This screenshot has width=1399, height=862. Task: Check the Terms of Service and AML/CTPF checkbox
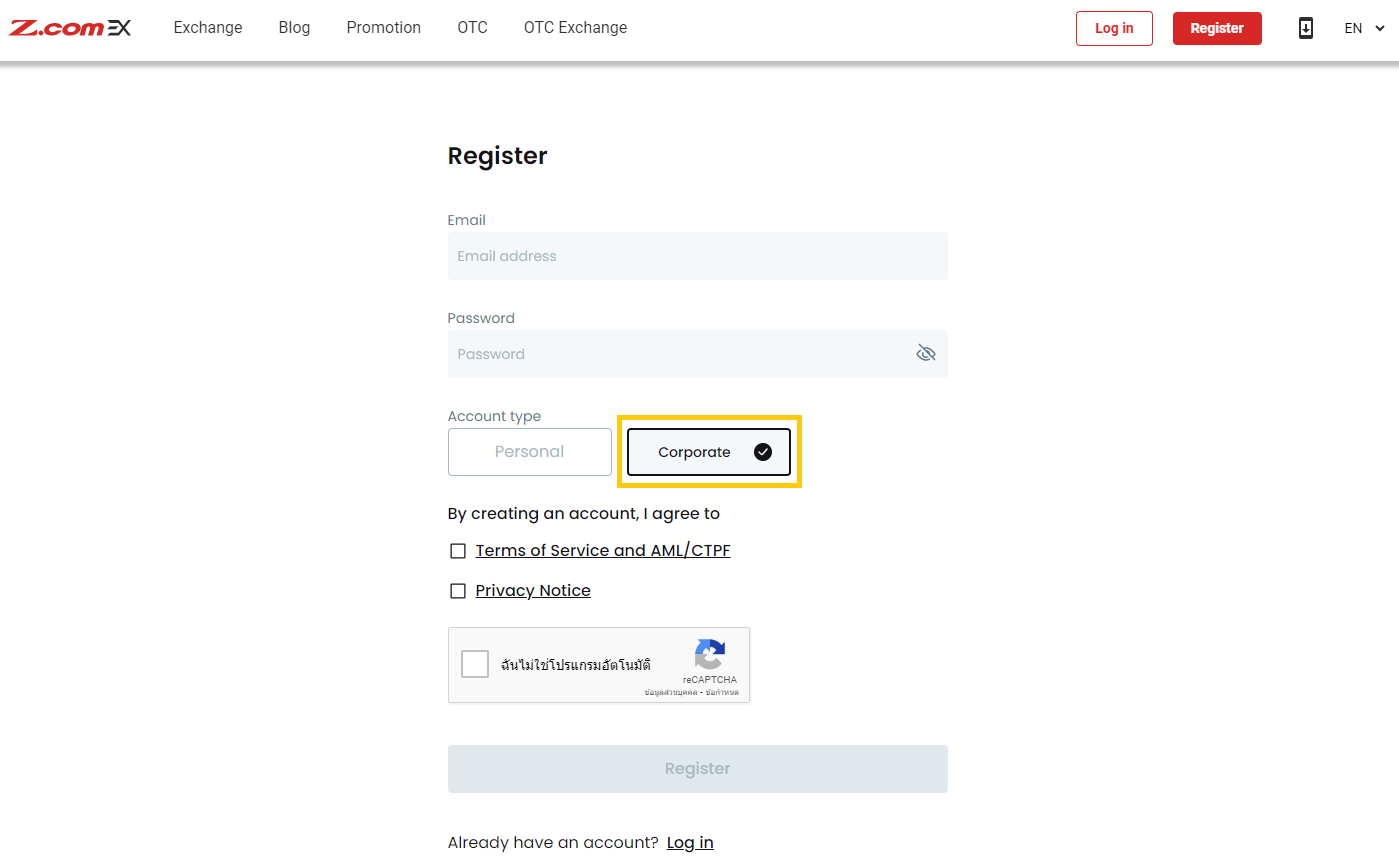458,550
